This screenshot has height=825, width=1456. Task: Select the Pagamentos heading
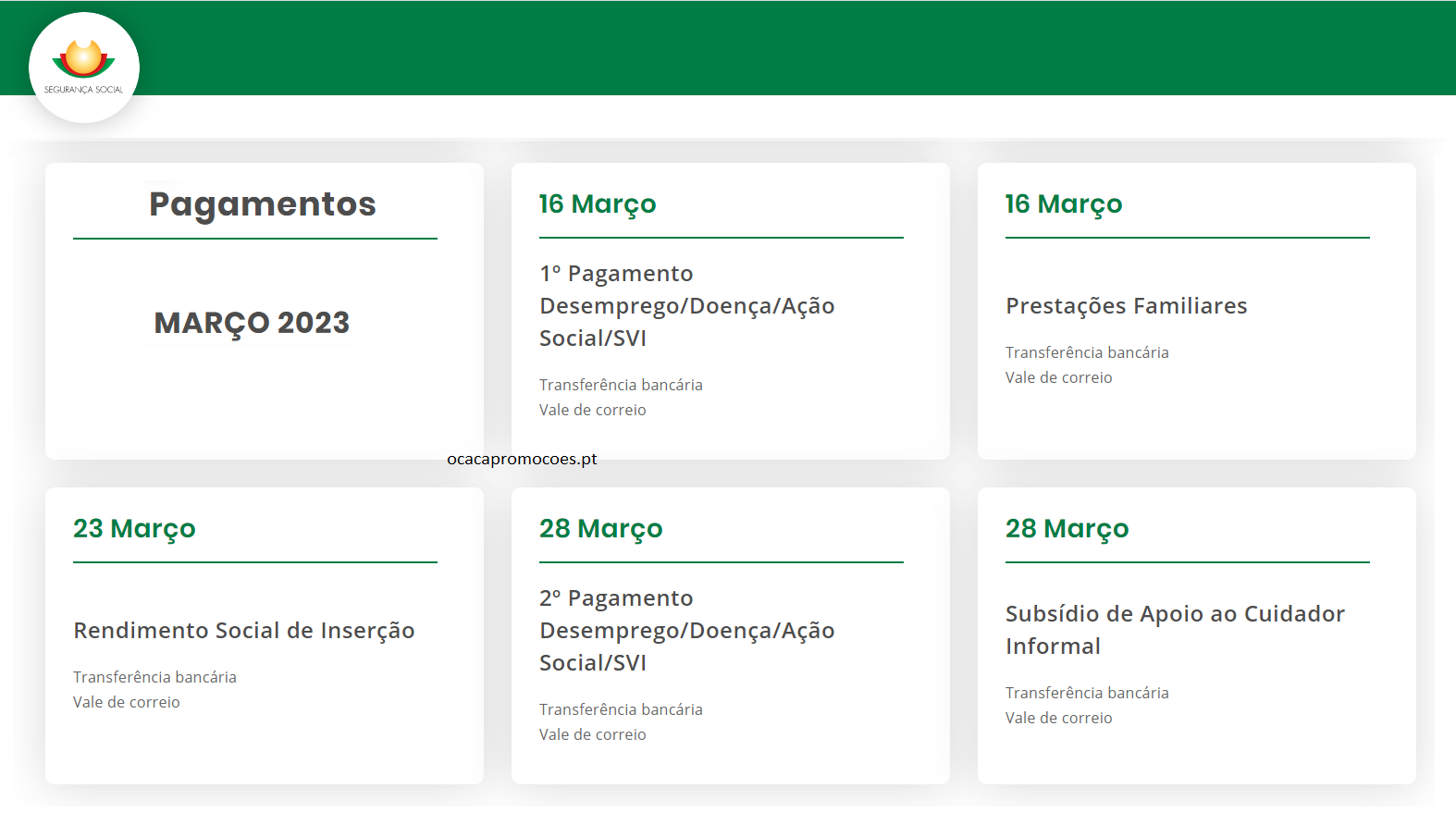click(263, 204)
